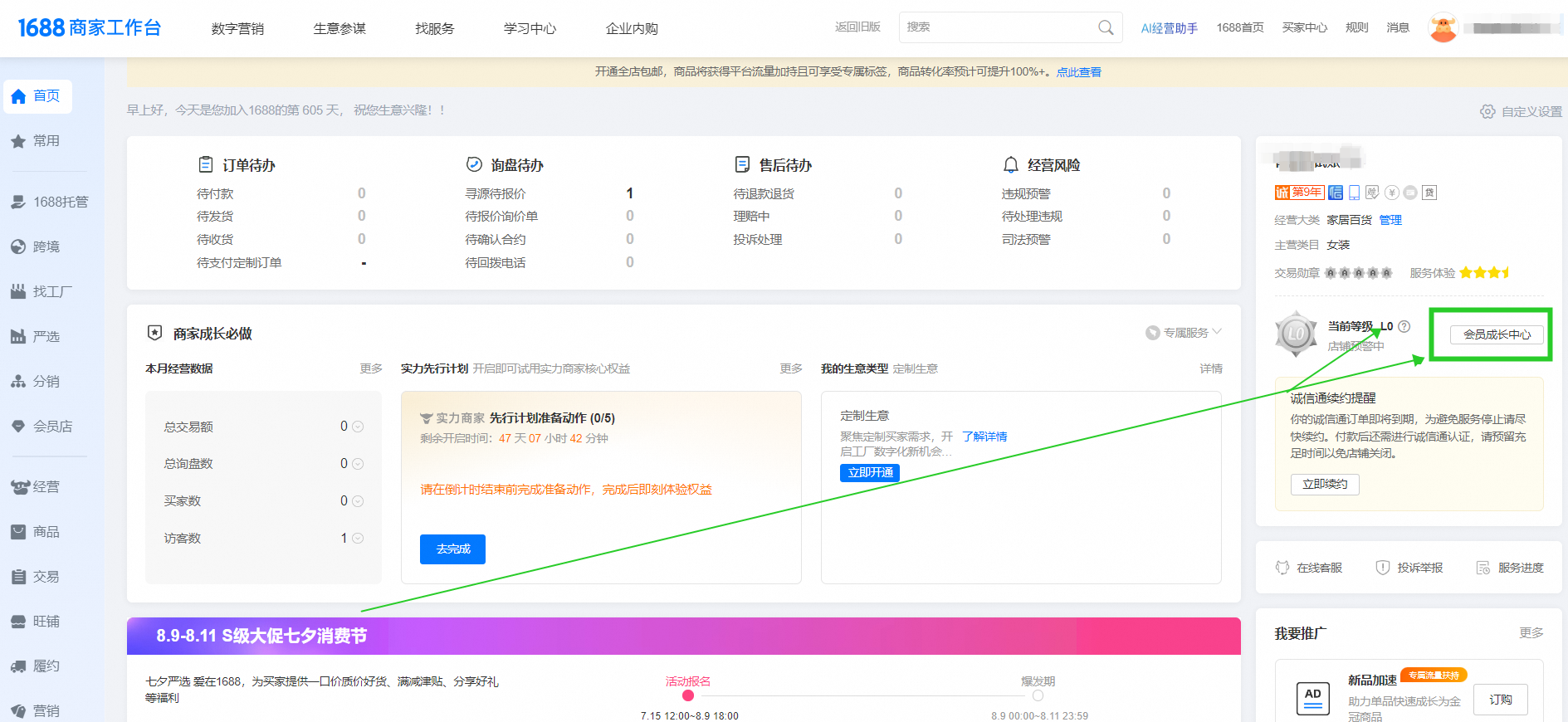Image resolution: width=1568 pixels, height=722 pixels.
Task: Click the 去完成 blue button
Action: (x=452, y=549)
